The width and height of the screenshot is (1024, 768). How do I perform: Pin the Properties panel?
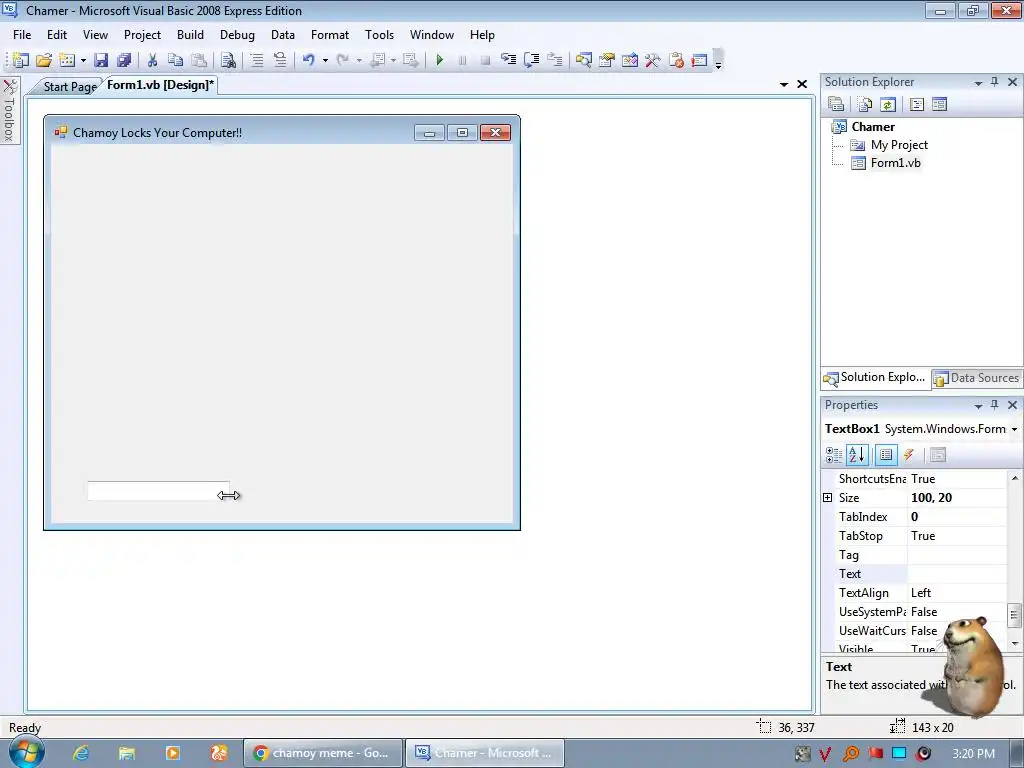point(995,405)
